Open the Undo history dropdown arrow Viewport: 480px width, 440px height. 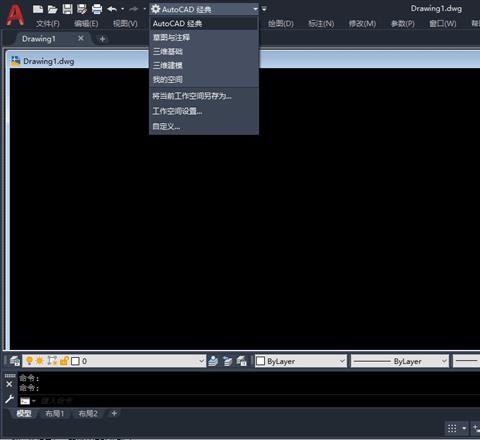(123, 9)
